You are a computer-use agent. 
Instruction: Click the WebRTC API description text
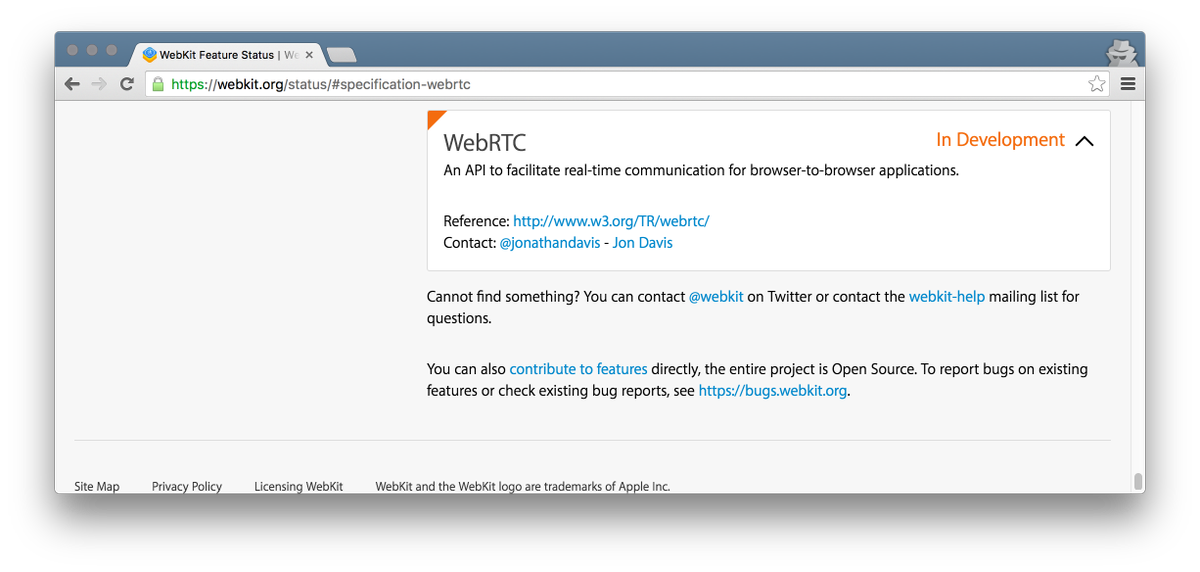701,170
